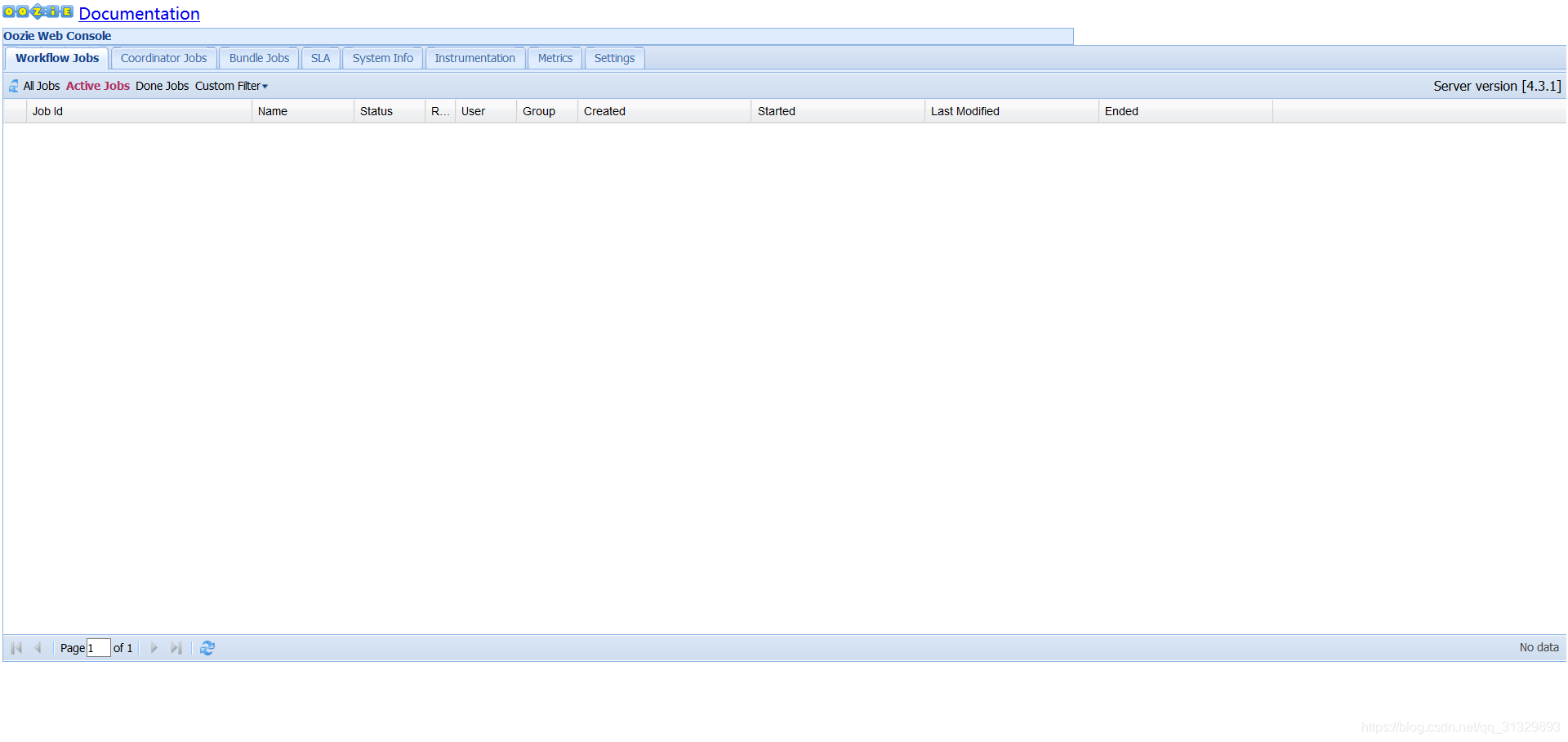Viewport: 1568px width, 742px height.
Task: Filter by Active Jobs
Action: (98, 86)
